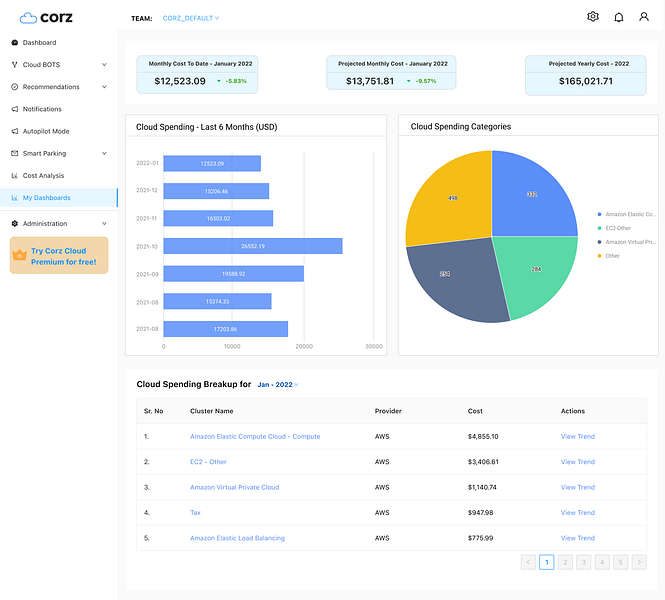
Task: View Trend for Tax row
Action: (x=578, y=513)
